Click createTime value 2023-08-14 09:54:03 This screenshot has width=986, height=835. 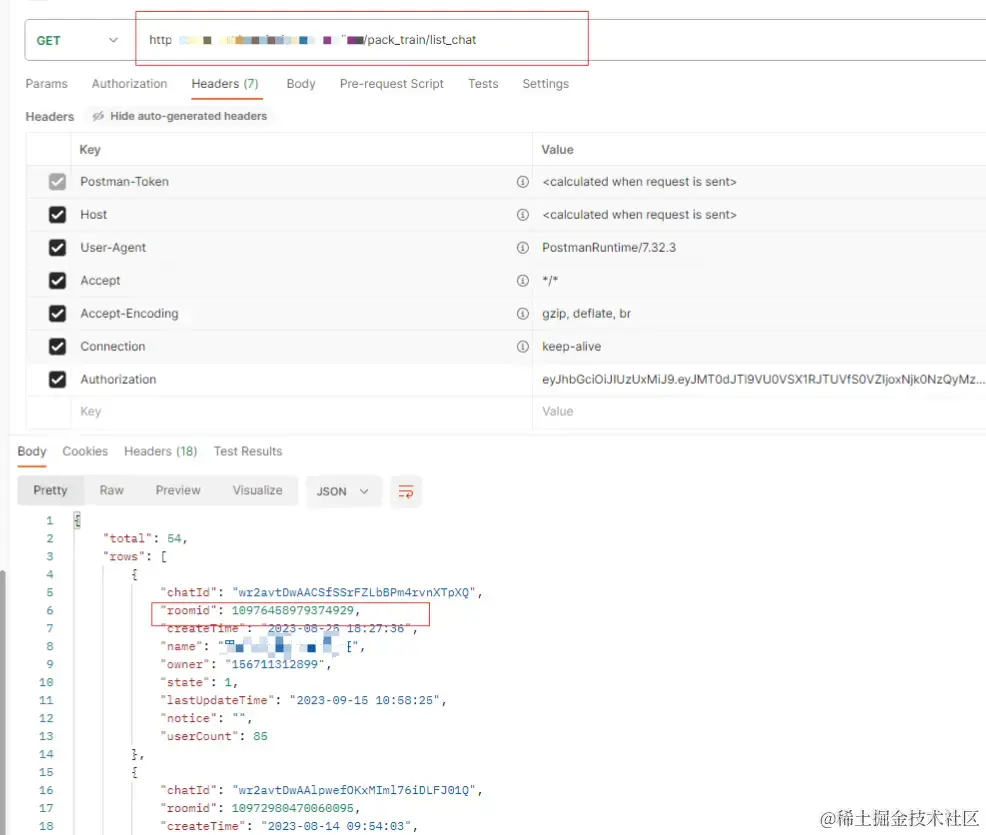coord(336,826)
